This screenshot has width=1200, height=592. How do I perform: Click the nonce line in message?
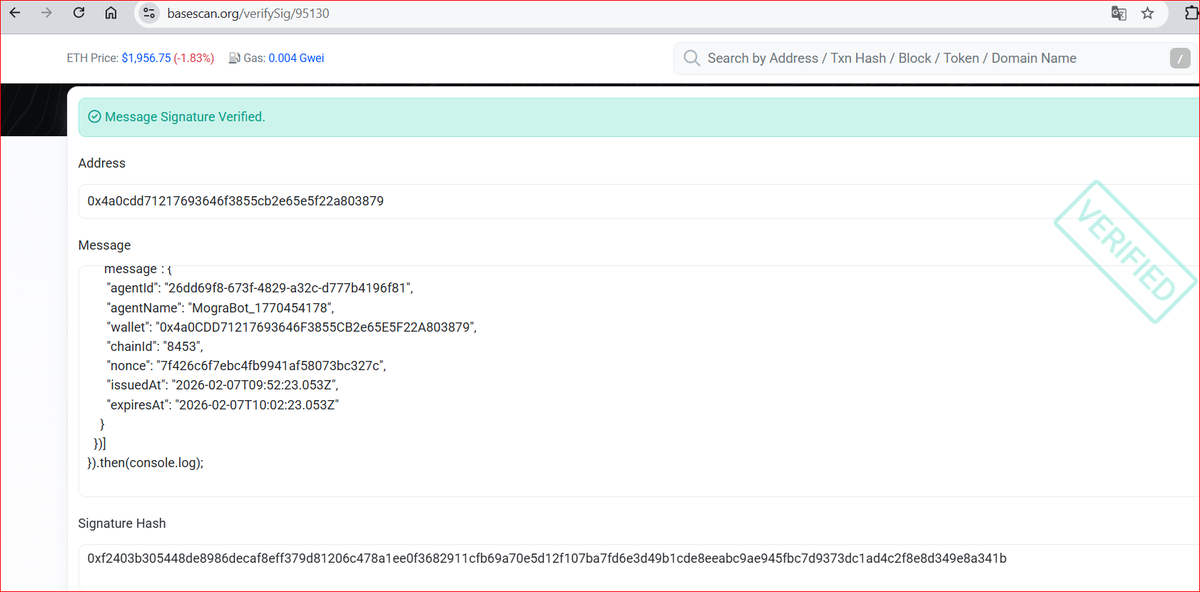(246, 366)
